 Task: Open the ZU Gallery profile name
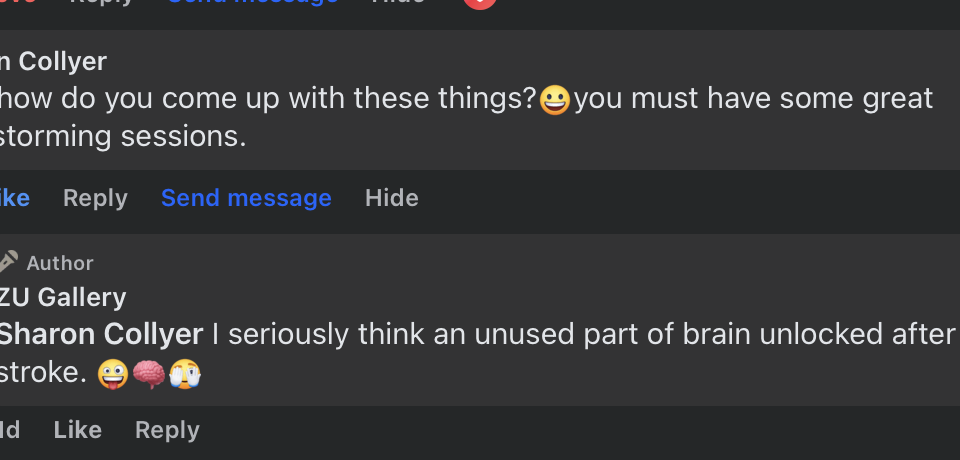pyautogui.click(x=63, y=297)
